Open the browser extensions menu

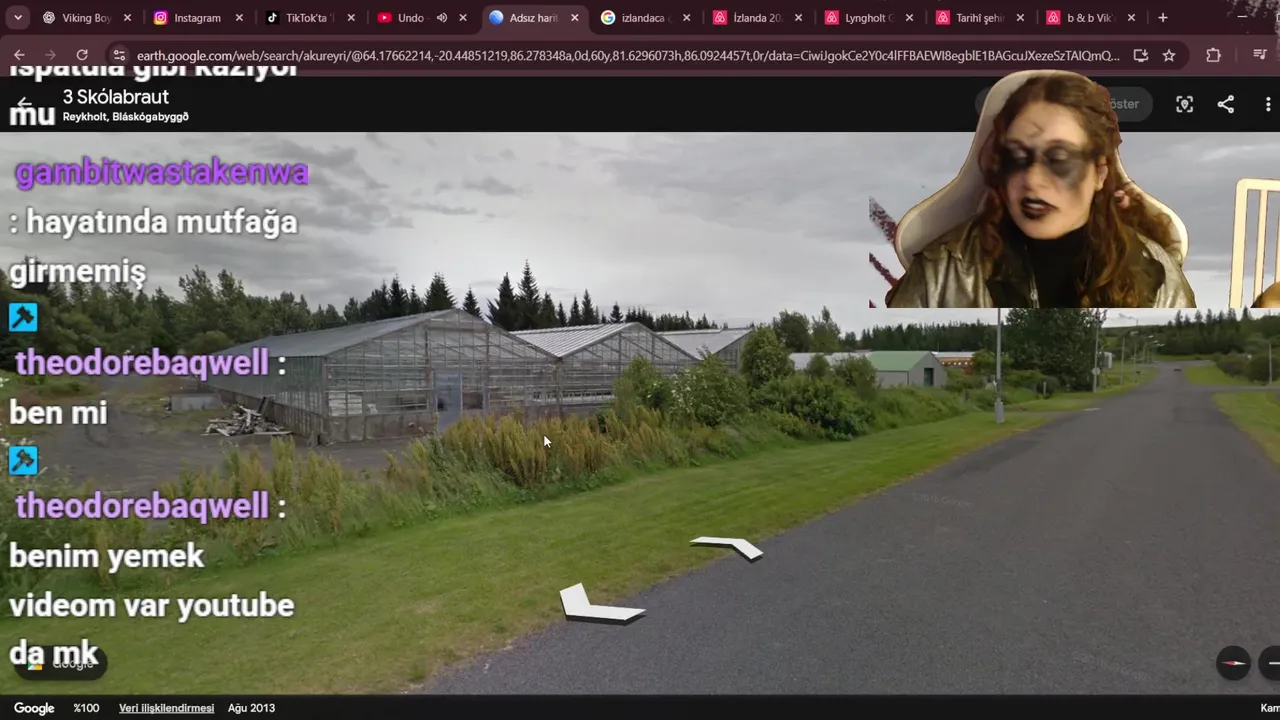coord(1213,55)
